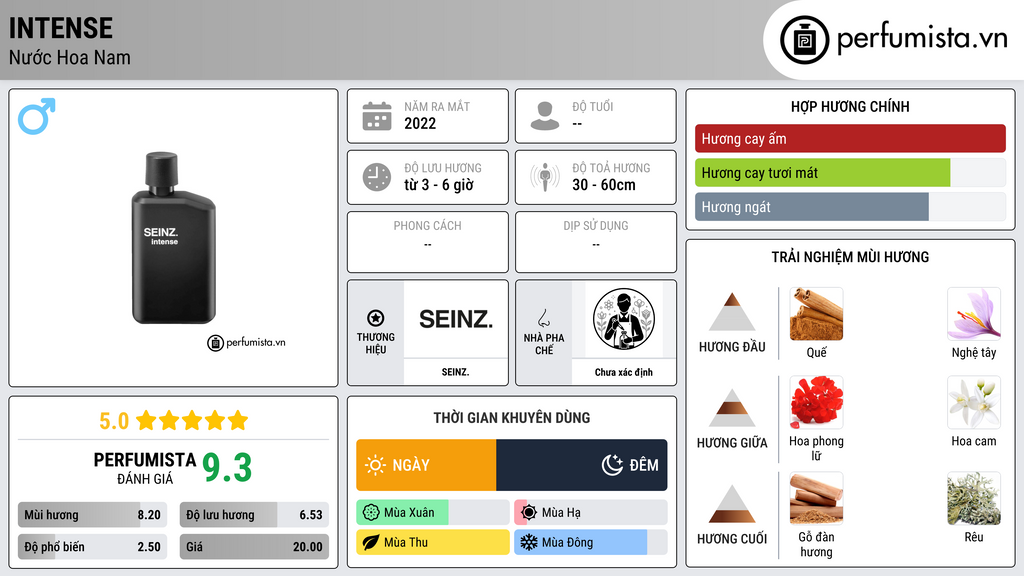Click the INTENSE product title

[x=61, y=28]
